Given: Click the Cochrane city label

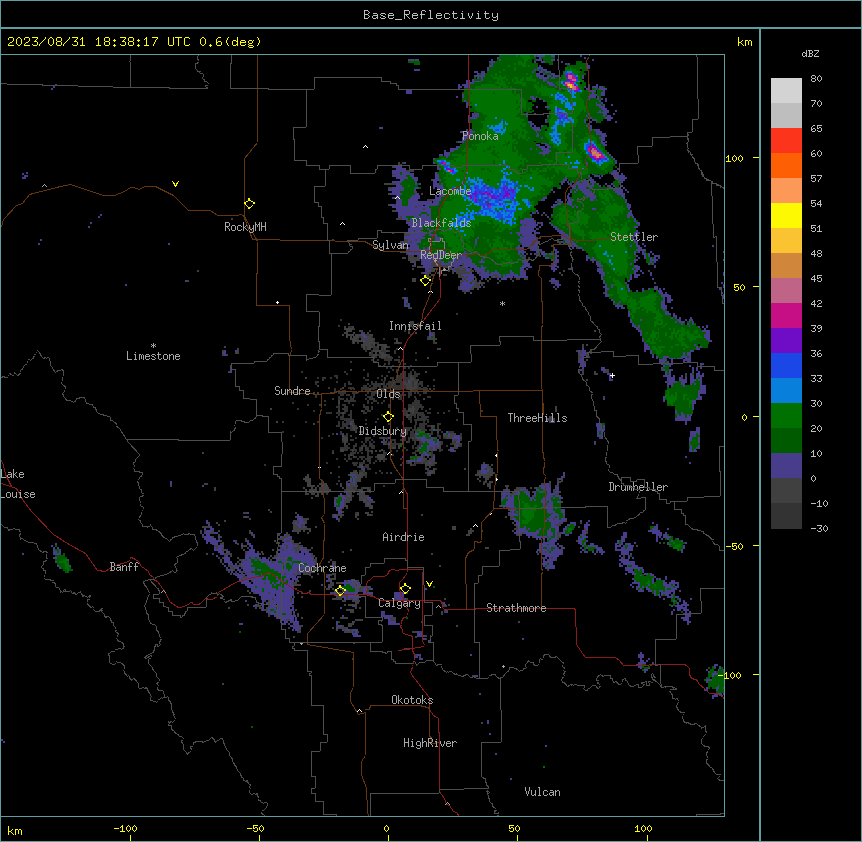Looking at the screenshot, I should point(322,568).
